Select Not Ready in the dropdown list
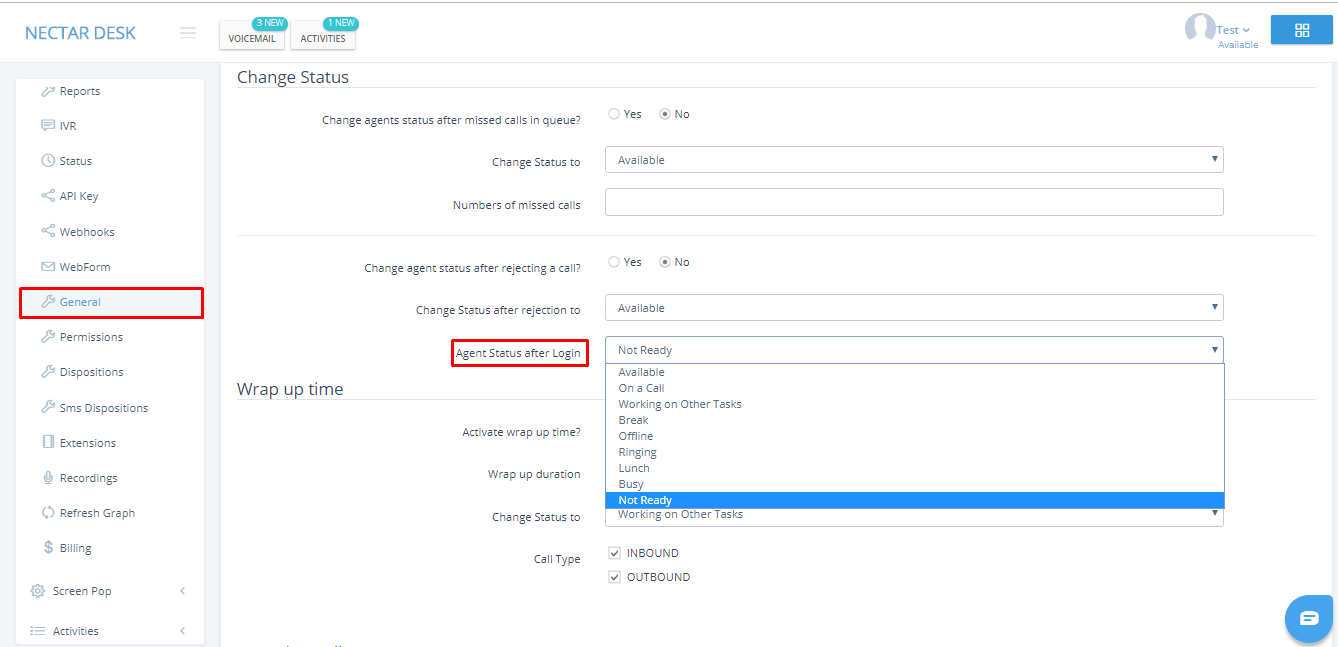 pos(914,500)
